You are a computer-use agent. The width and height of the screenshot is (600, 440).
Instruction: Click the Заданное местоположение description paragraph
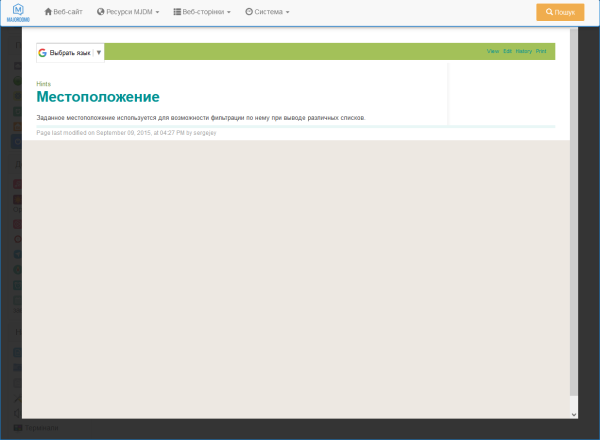pyautogui.click(x=201, y=118)
